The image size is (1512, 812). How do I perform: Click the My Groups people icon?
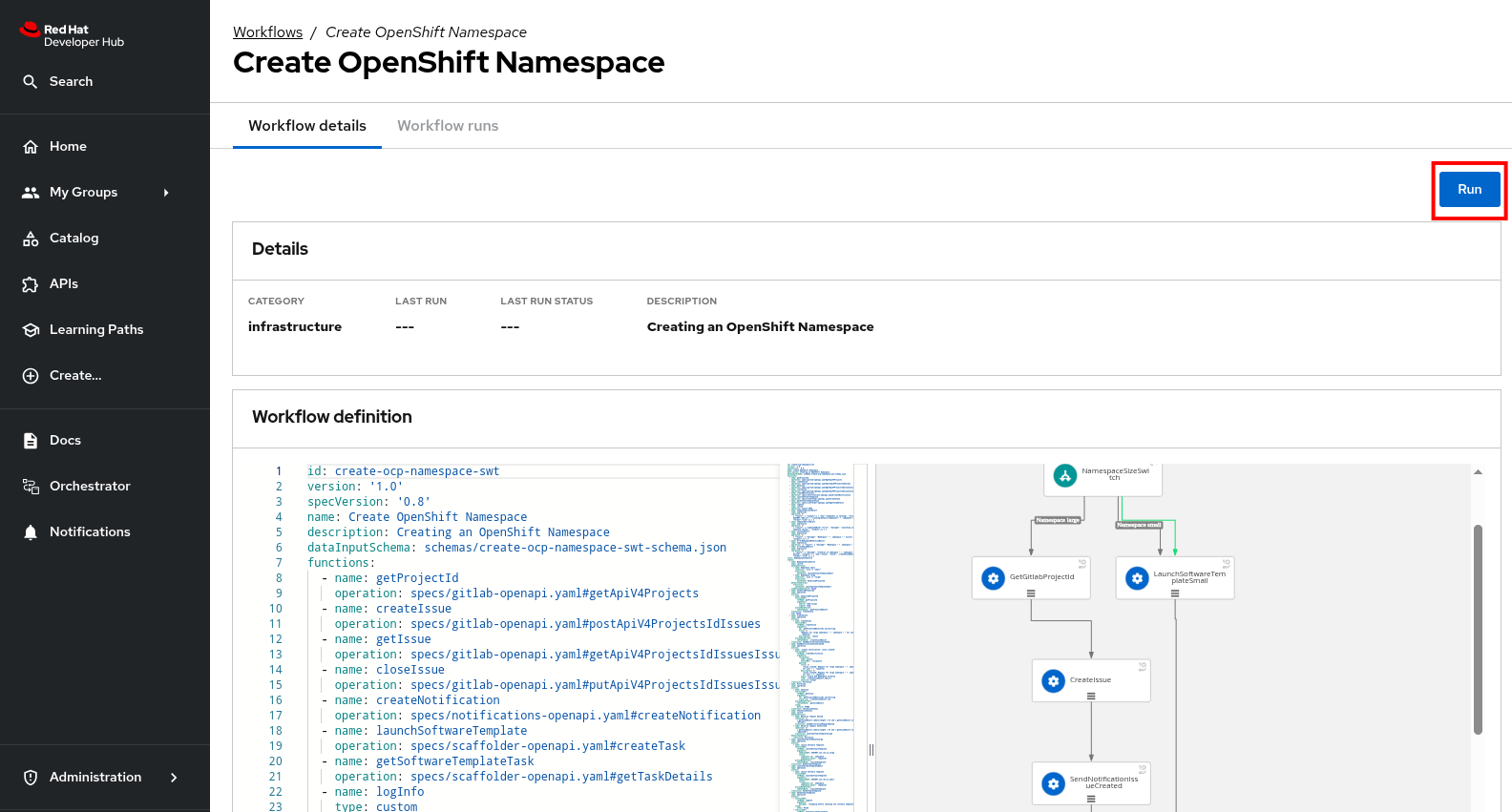coord(31,193)
